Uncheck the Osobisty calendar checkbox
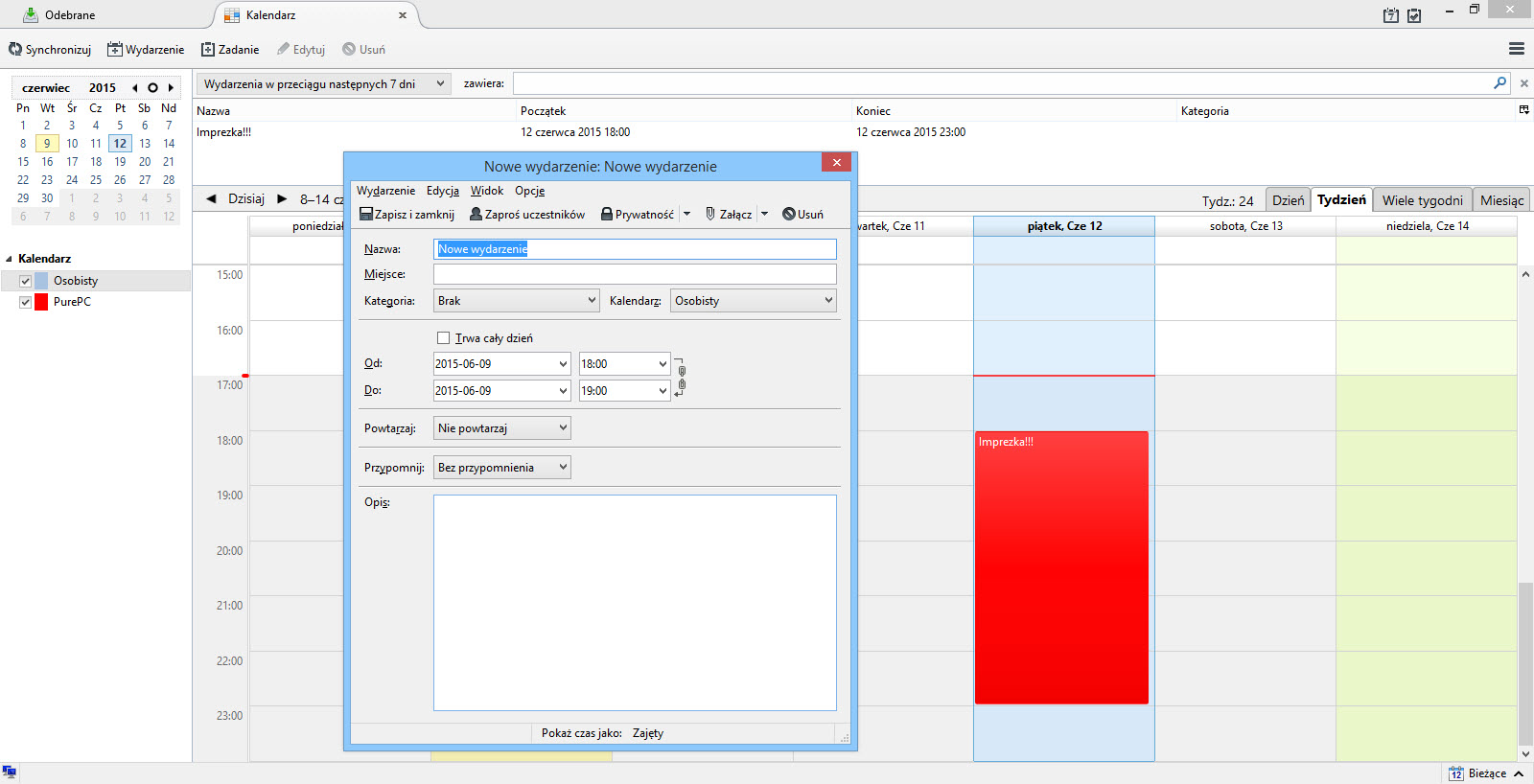The width and height of the screenshot is (1534, 784). click(x=26, y=281)
